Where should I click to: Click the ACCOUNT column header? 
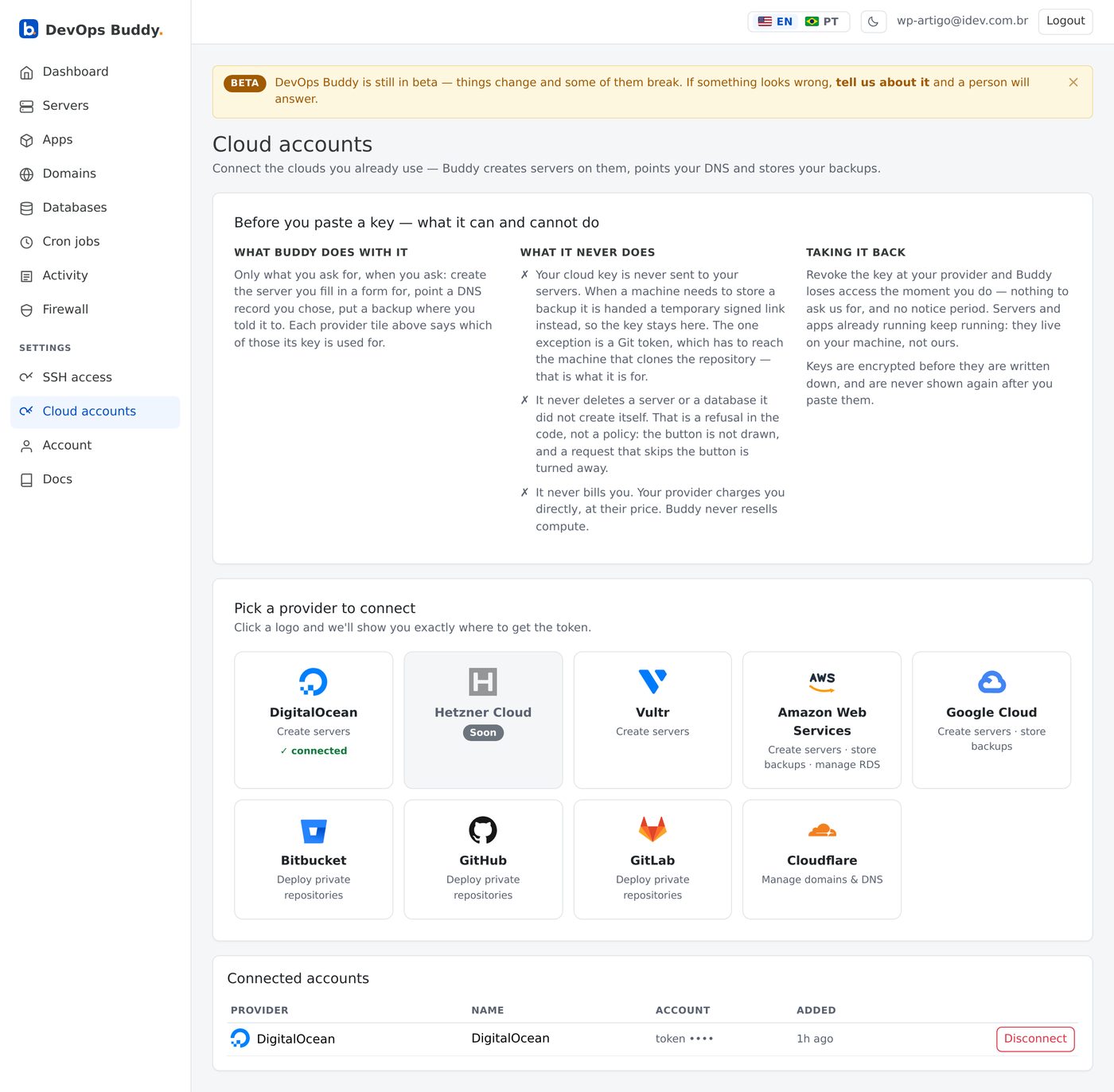(683, 1010)
